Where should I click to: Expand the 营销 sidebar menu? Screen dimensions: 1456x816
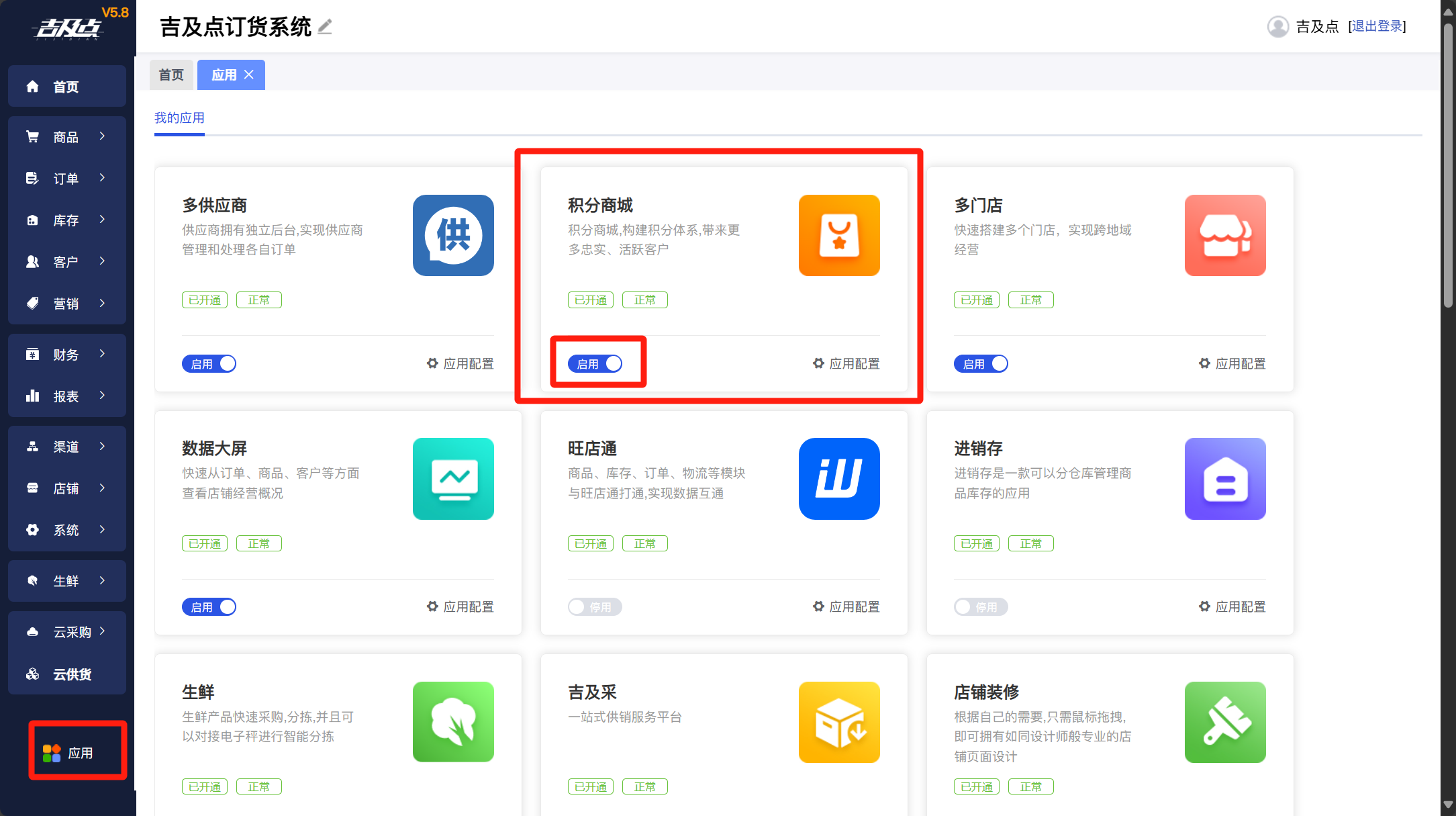(x=66, y=304)
